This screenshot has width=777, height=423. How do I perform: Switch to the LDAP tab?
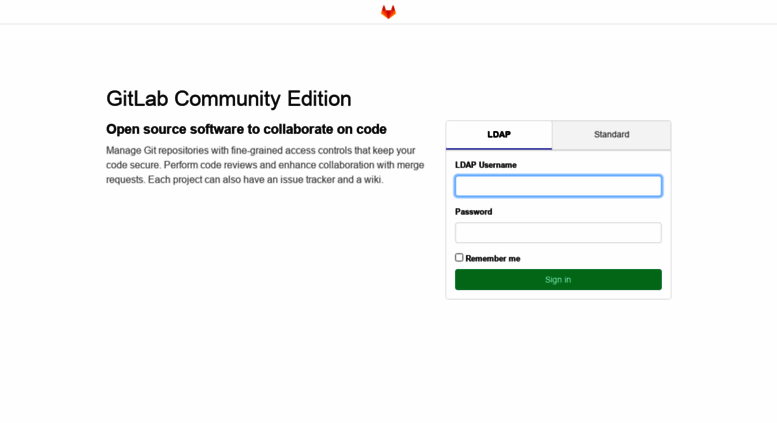[x=499, y=135]
